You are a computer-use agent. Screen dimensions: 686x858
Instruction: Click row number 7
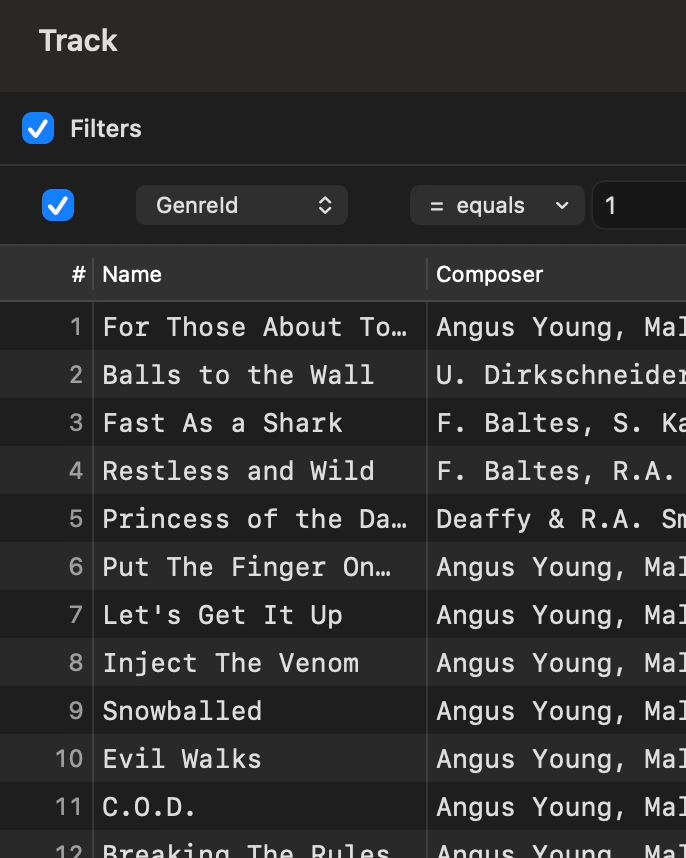pyautogui.click(x=76, y=614)
